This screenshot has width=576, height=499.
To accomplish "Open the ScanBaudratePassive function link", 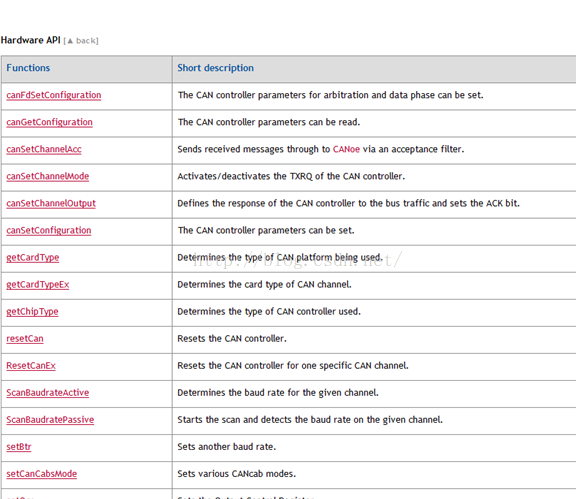I will click(50, 420).
